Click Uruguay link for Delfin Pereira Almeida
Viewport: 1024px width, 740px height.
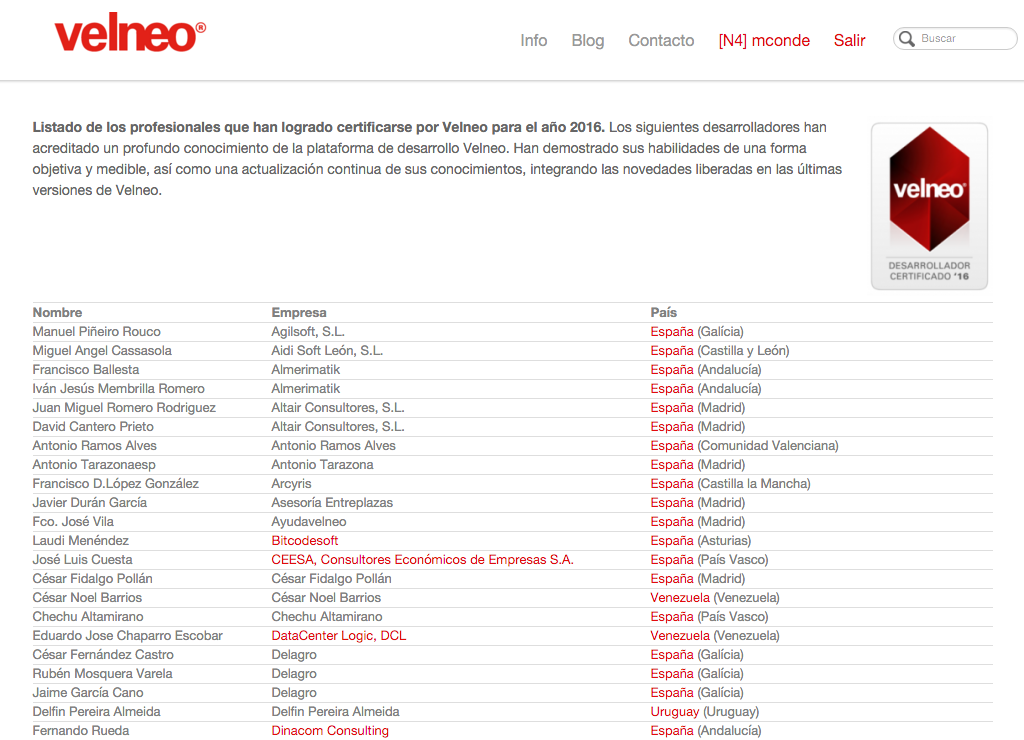click(x=675, y=712)
